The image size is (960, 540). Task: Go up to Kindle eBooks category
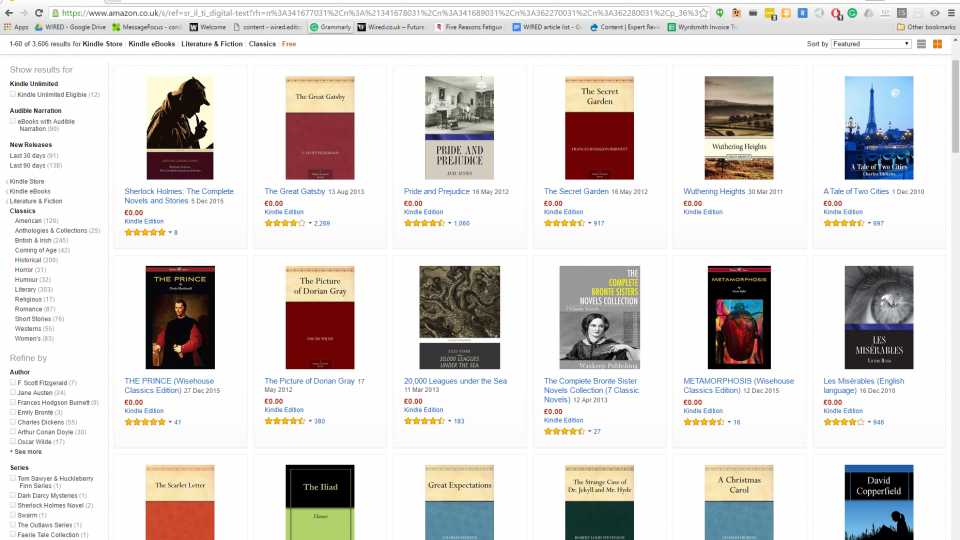[29, 191]
